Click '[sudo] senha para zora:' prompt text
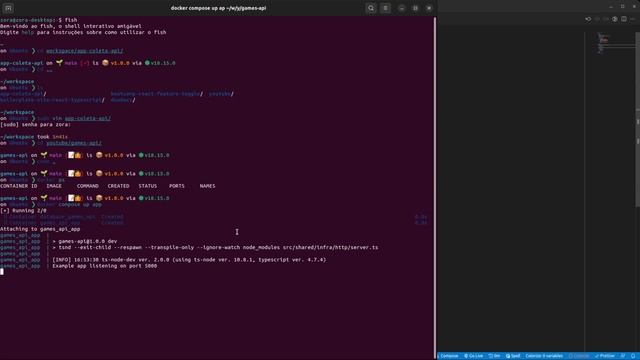This screenshot has width=640, height=360. [x=36, y=124]
